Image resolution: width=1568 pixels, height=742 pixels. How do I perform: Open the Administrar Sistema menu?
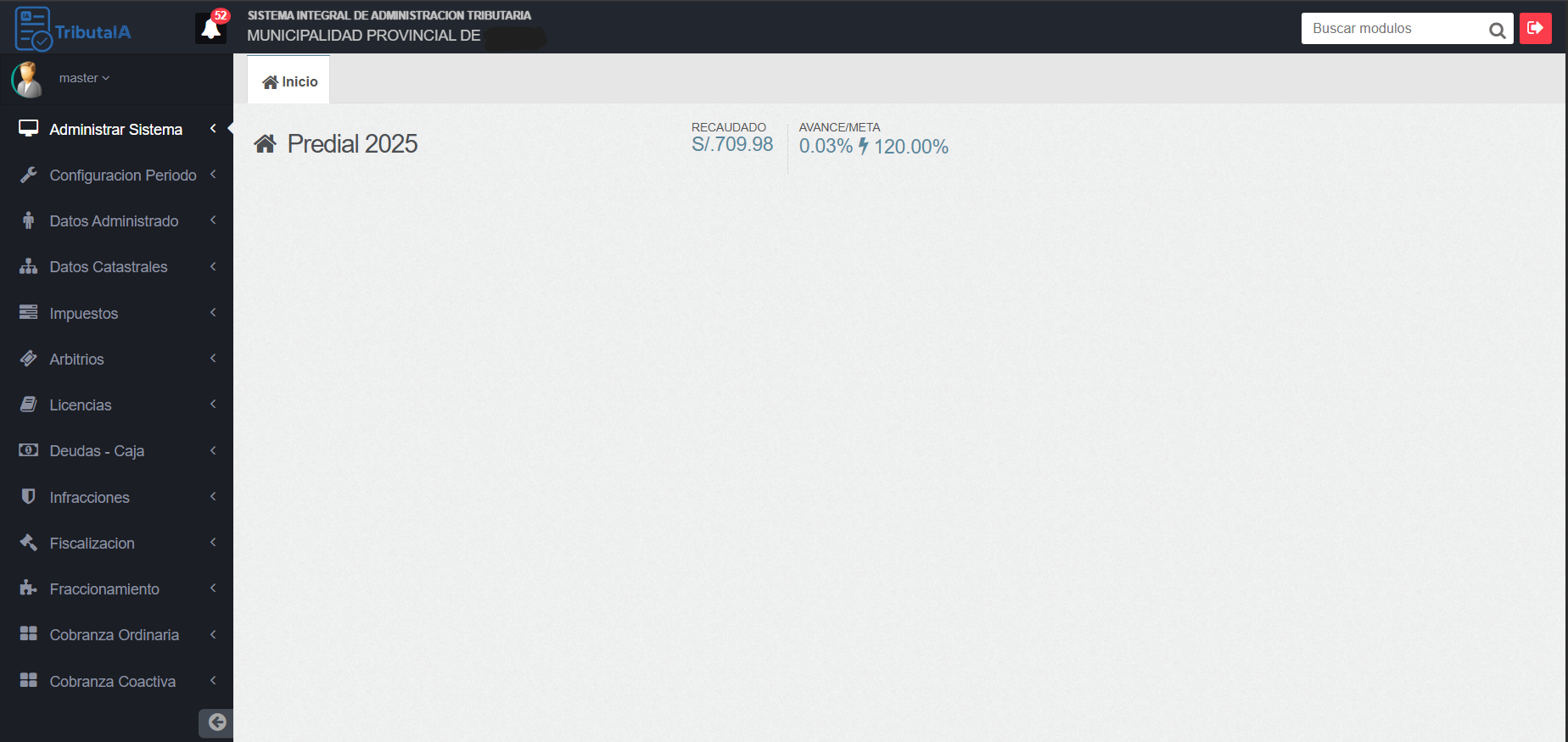(115, 130)
